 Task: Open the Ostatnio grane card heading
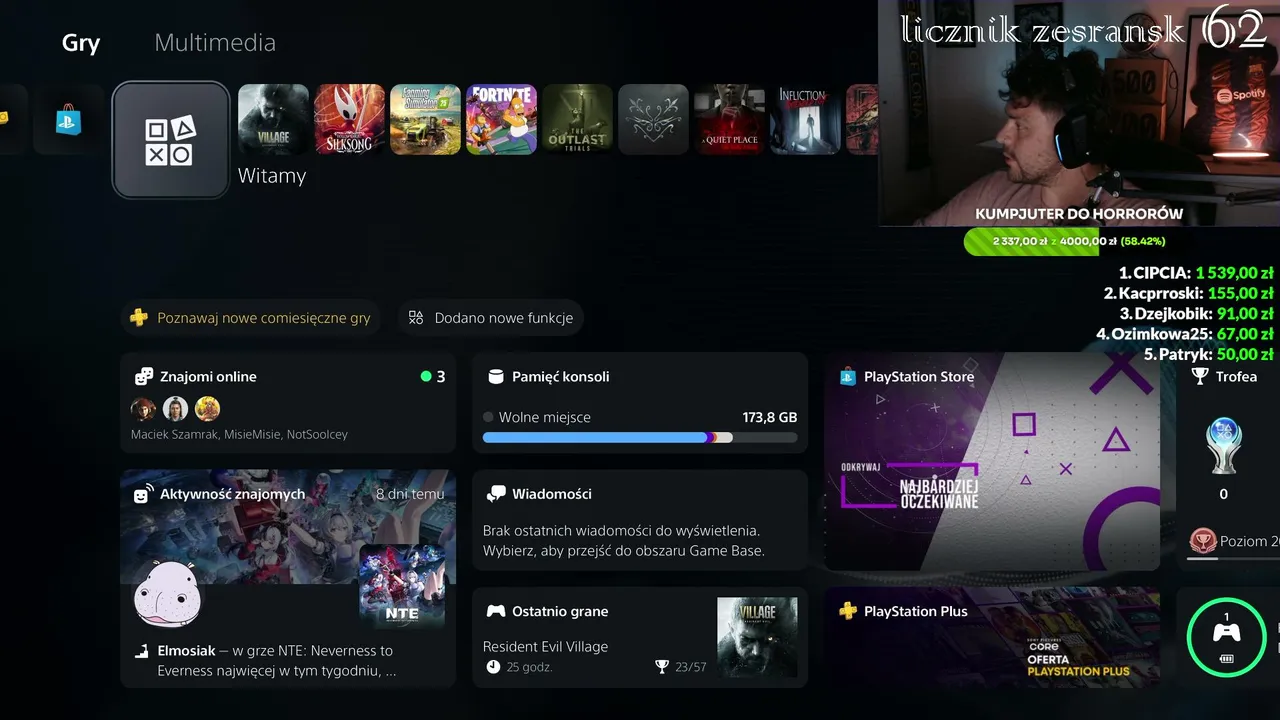coord(560,611)
